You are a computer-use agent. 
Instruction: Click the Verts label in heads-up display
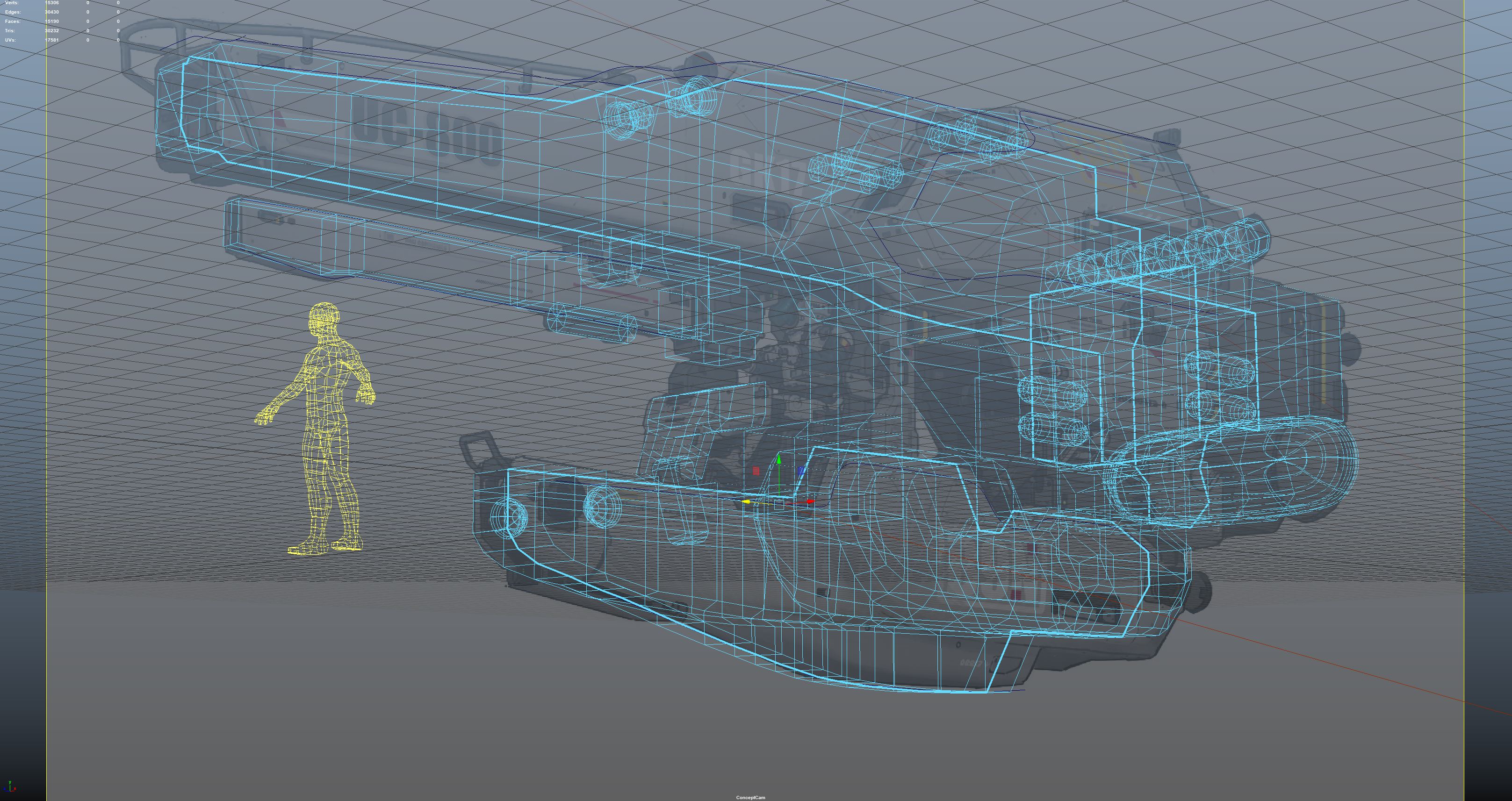11,3
